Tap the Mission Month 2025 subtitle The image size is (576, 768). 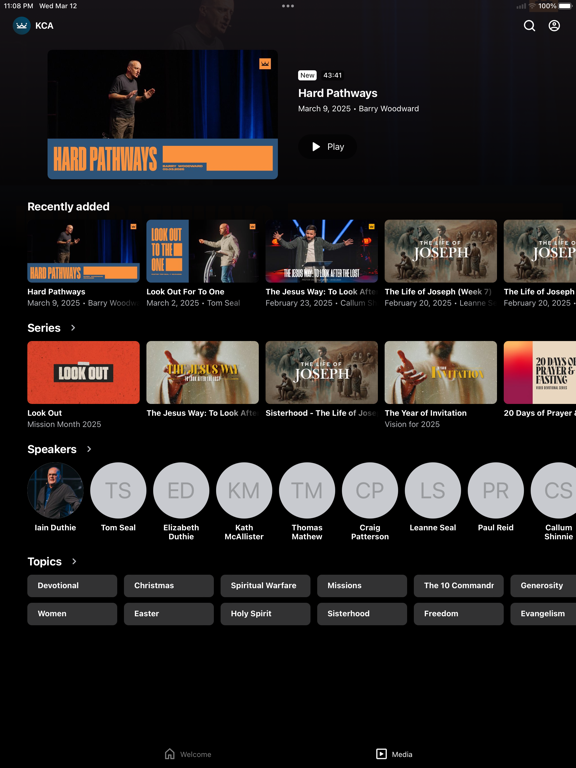(64, 424)
